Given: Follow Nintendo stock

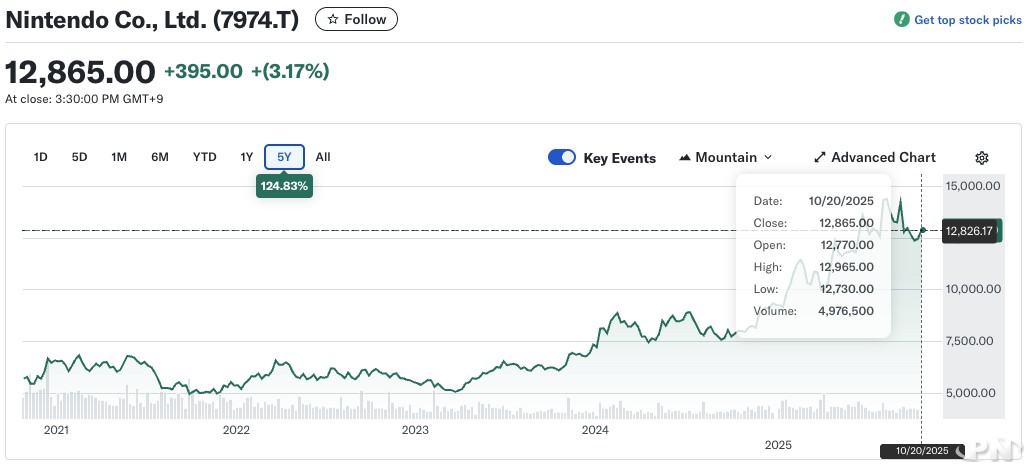Looking at the screenshot, I should click(x=356, y=19).
